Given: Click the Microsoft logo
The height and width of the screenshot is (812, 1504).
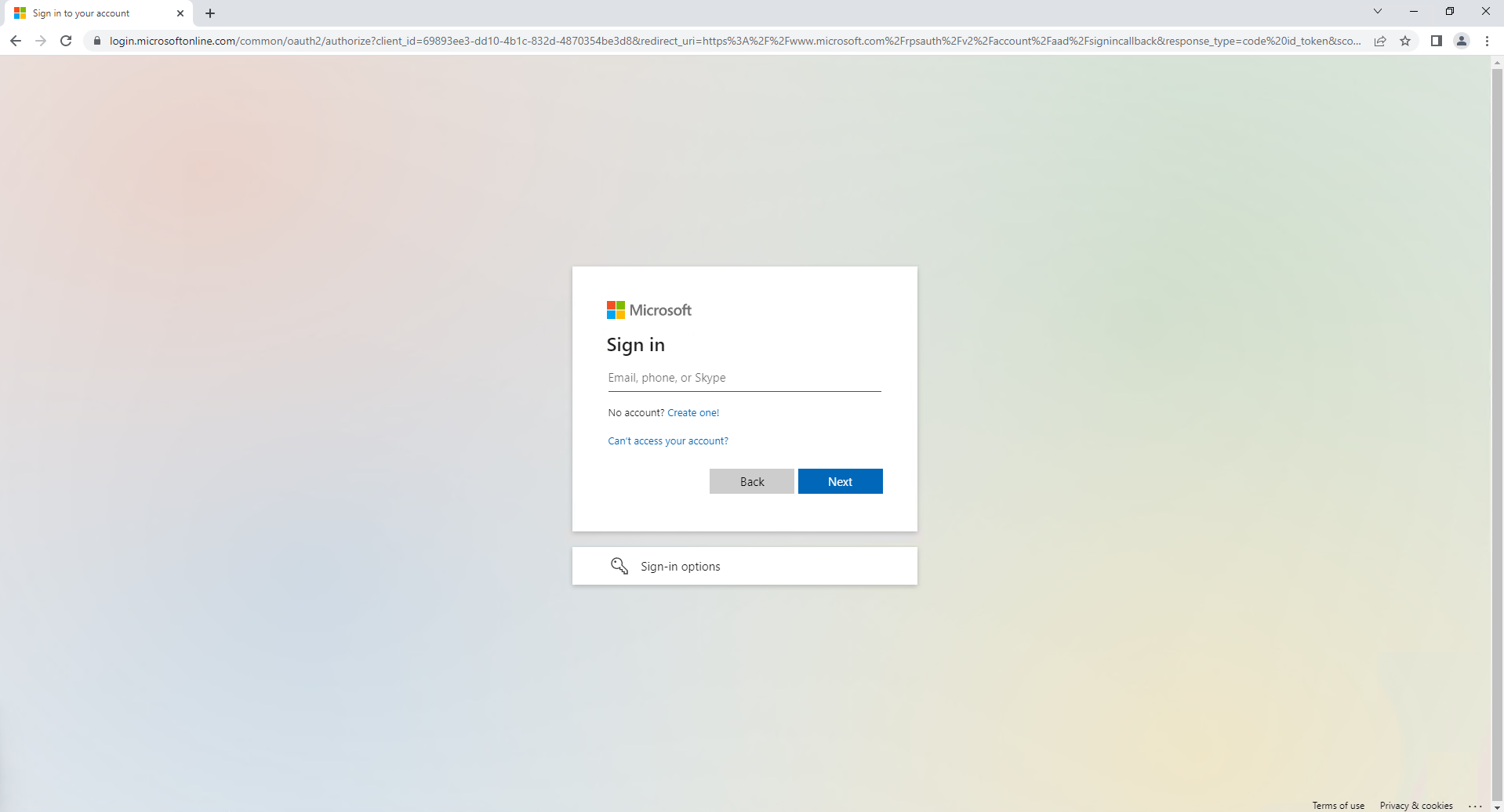Looking at the screenshot, I should 649,310.
